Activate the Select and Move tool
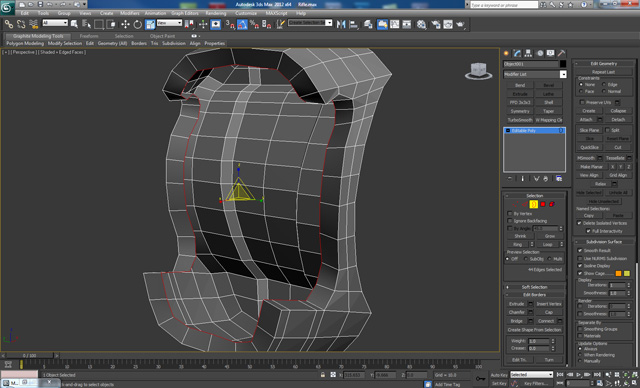The width and height of the screenshot is (640, 388). point(125,24)
